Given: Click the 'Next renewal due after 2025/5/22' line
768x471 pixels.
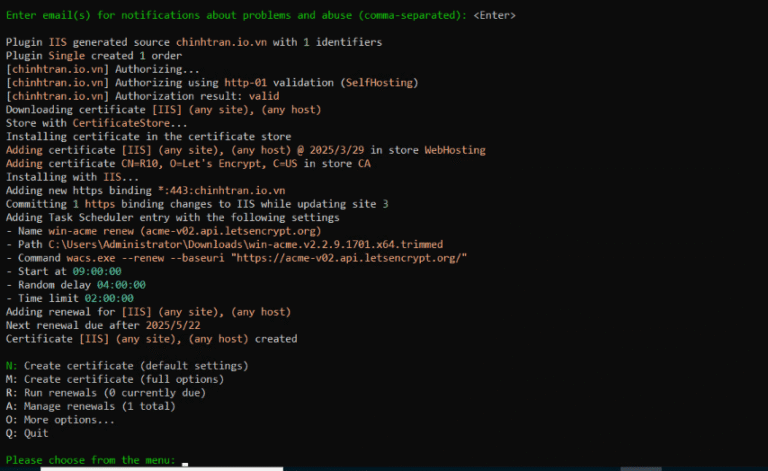Looking at the screenshot, I should [103, 325].
